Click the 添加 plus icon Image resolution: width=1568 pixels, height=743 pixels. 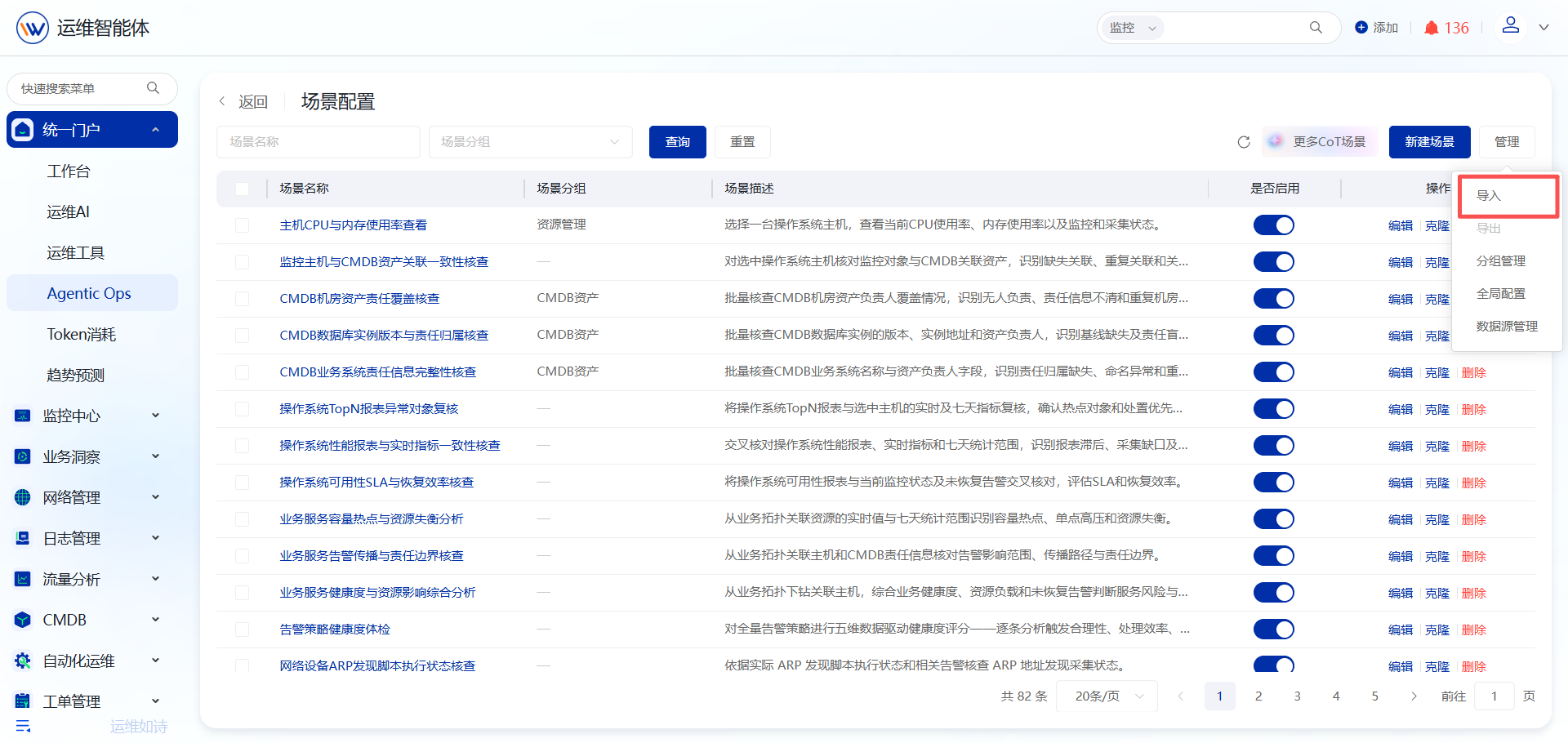[x=1361, y=28]
